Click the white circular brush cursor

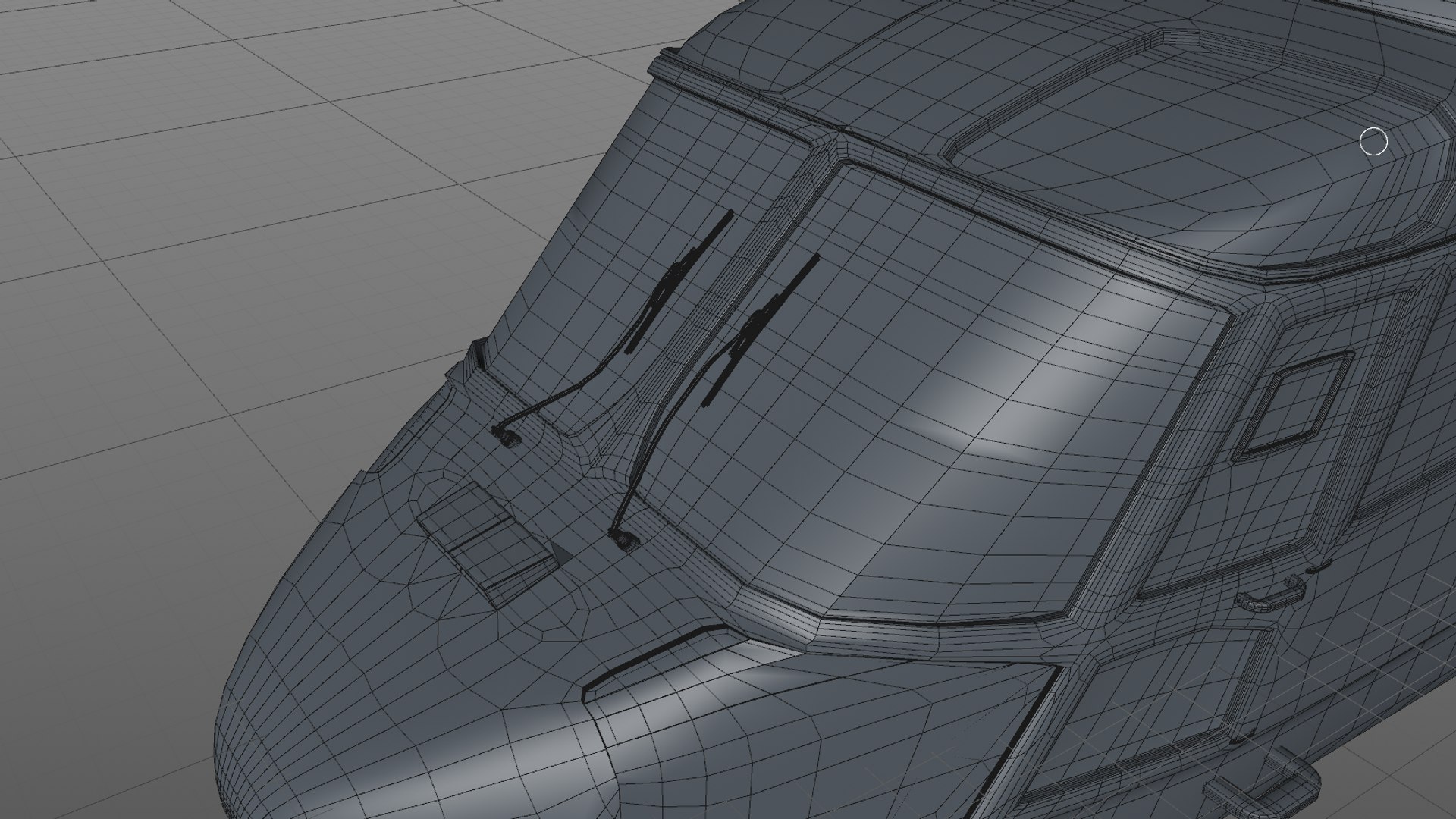1373,142
